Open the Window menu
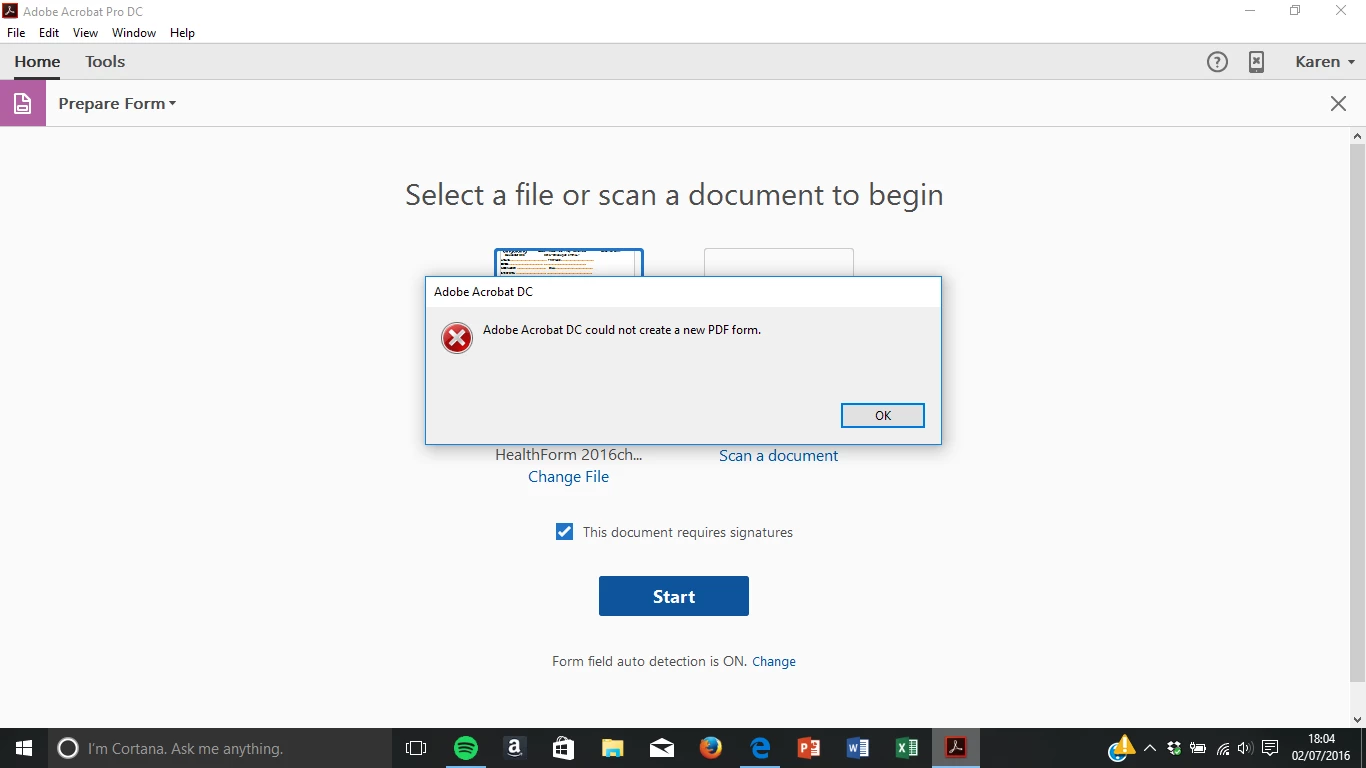 click(134, 33)
